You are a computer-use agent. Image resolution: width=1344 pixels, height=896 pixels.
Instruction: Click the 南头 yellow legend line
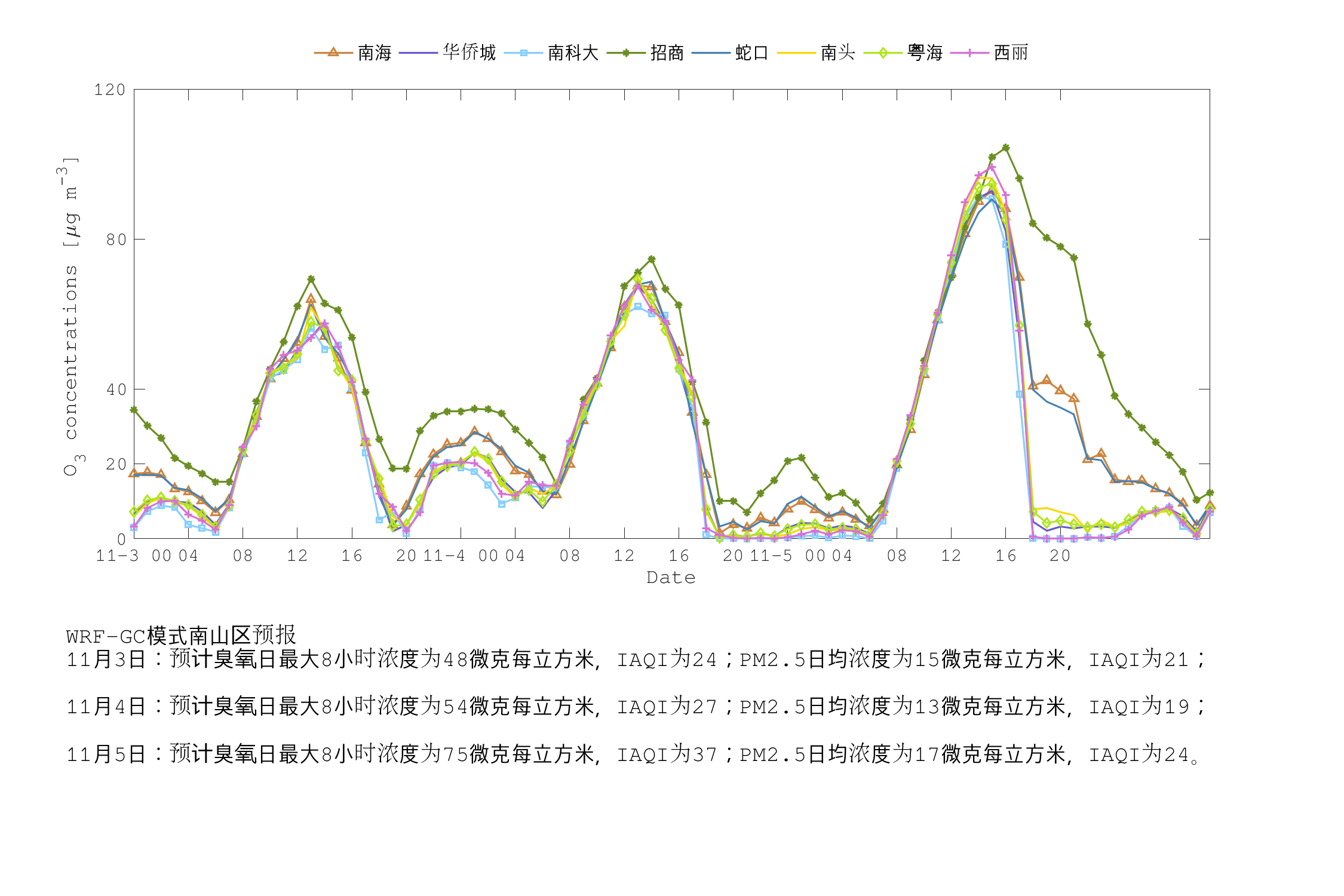click(796, 53)
